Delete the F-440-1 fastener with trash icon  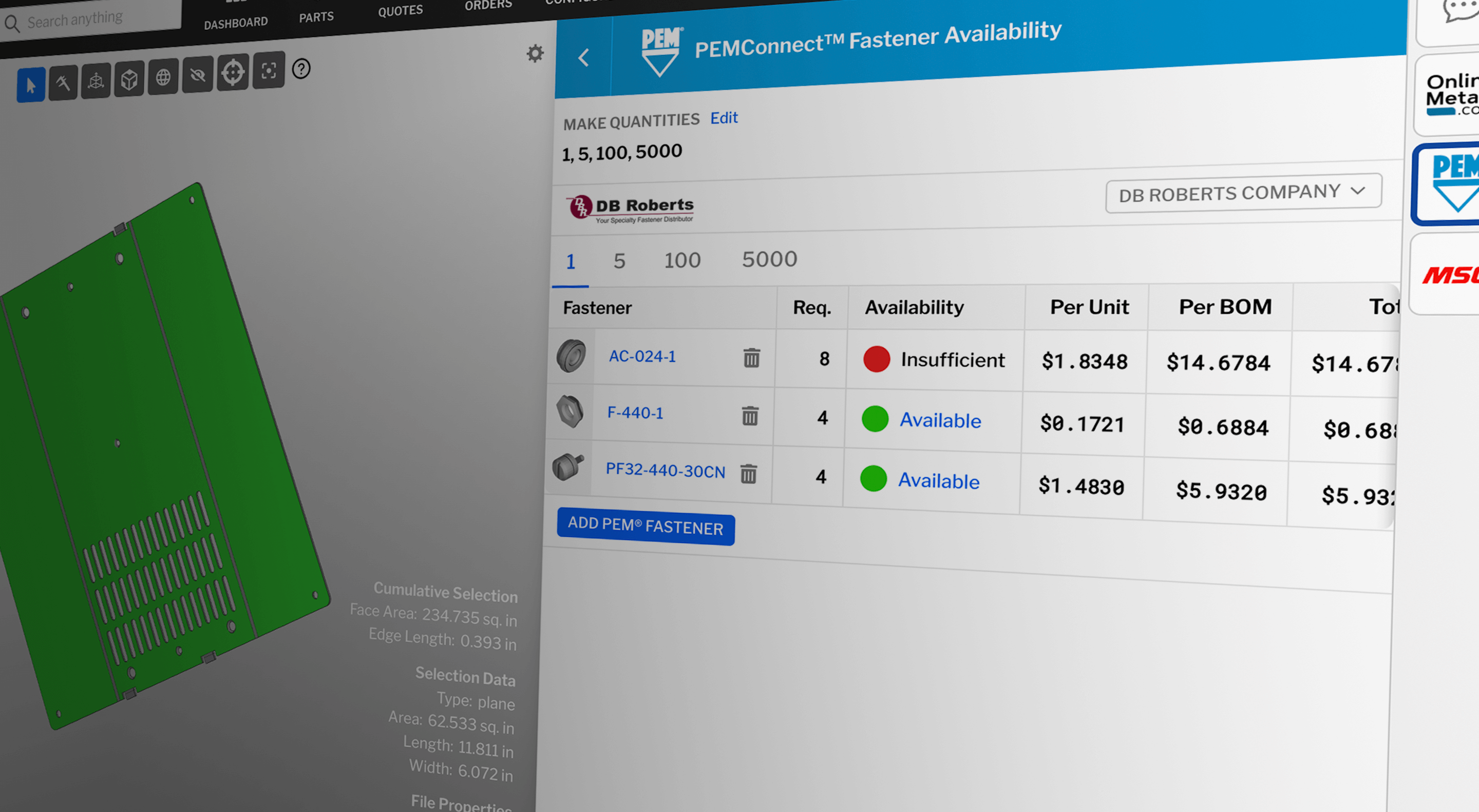(751, 417)
